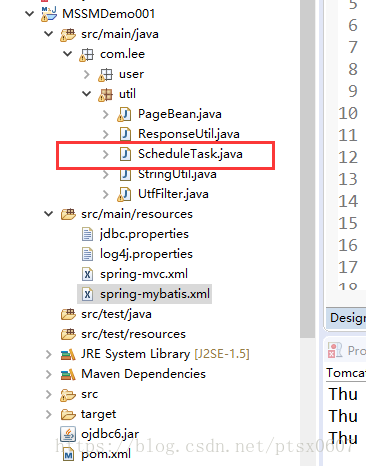Click the src/main/resources folder icon
366x466 pixels.
[68, 214]
